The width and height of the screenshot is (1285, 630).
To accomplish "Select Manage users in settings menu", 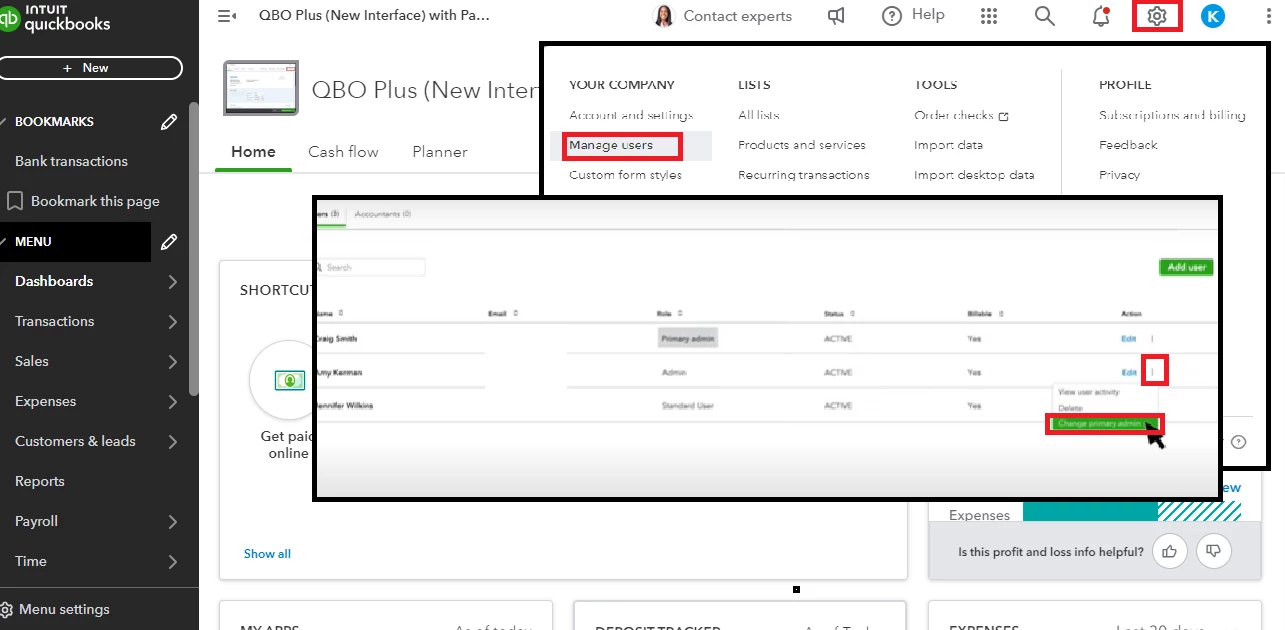I will click(611, 145).
